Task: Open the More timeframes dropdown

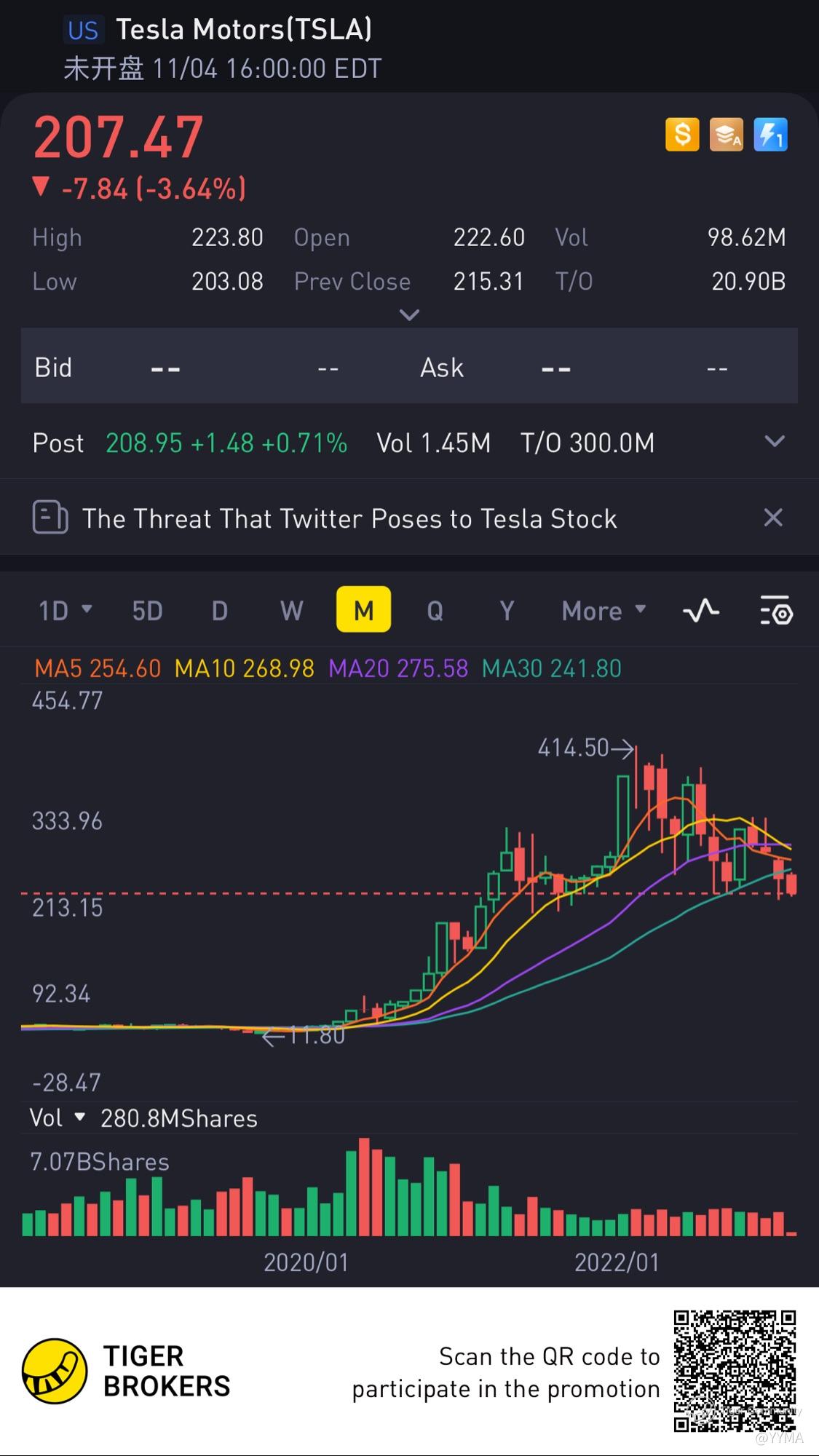Action: 604,610
